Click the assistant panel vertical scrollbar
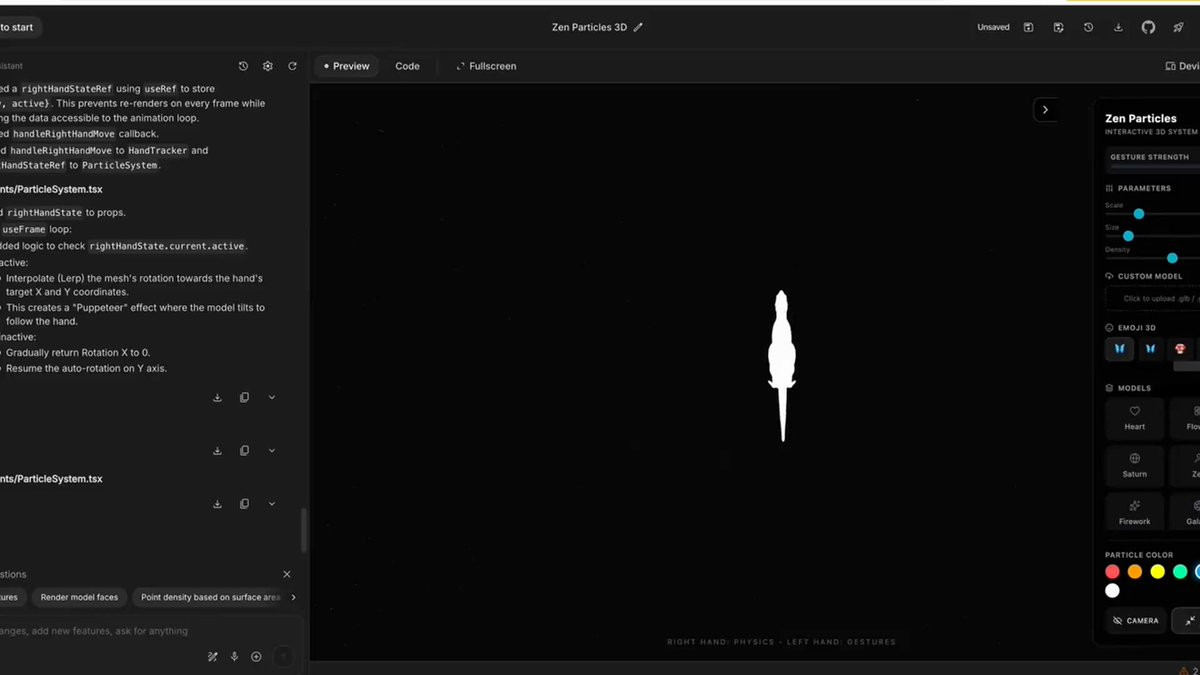Screen dimensions: 1200x675 point(304,530)
